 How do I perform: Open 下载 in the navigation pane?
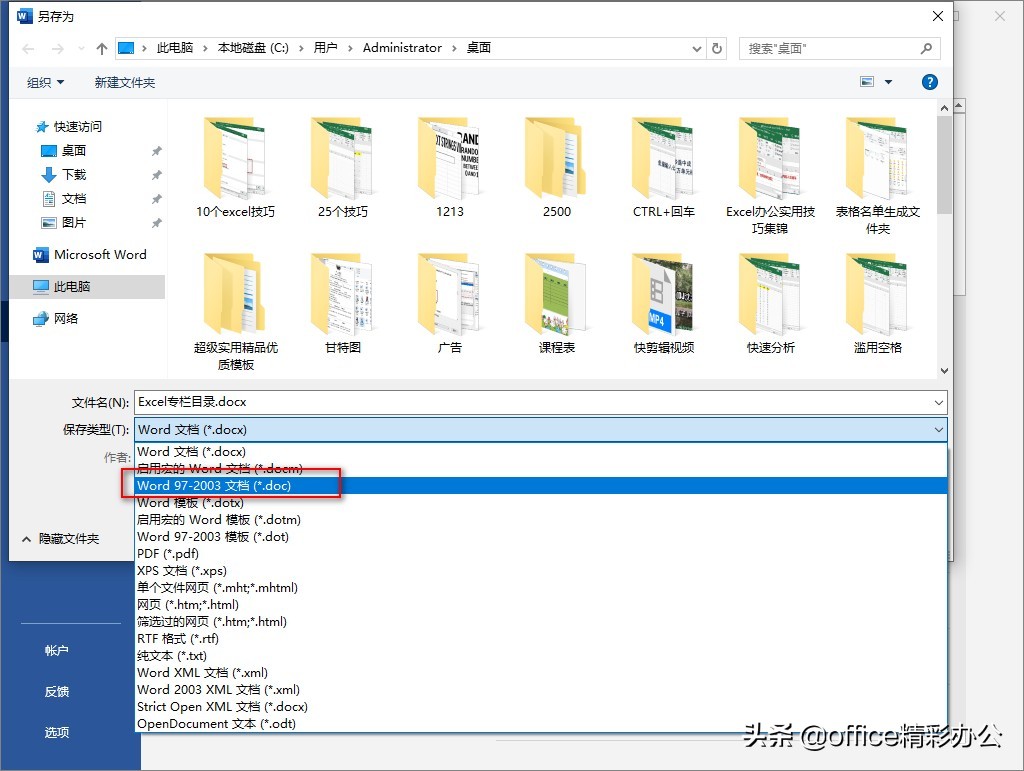point(73,174)
